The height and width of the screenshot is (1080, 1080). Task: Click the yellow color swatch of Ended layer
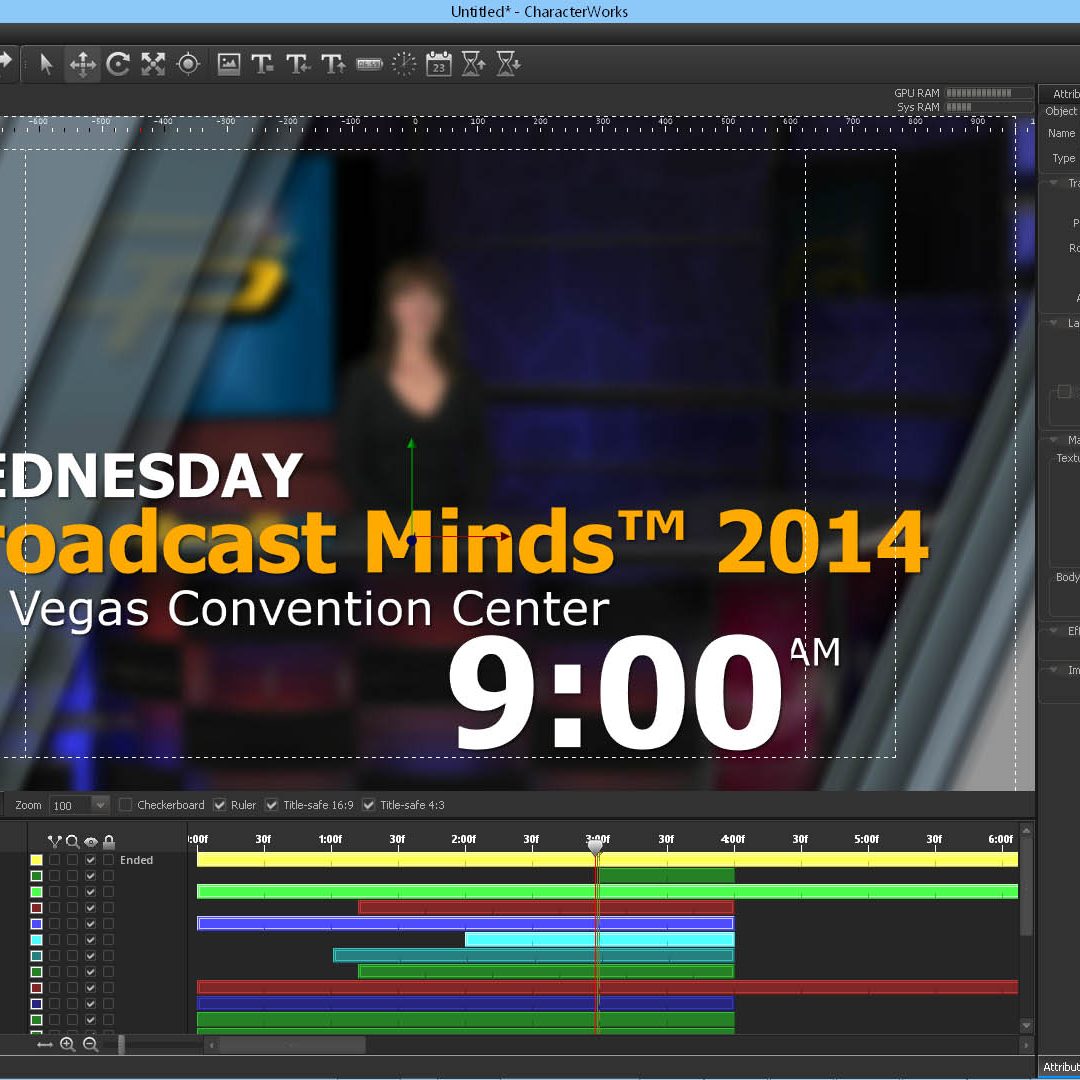click(36, 860)
